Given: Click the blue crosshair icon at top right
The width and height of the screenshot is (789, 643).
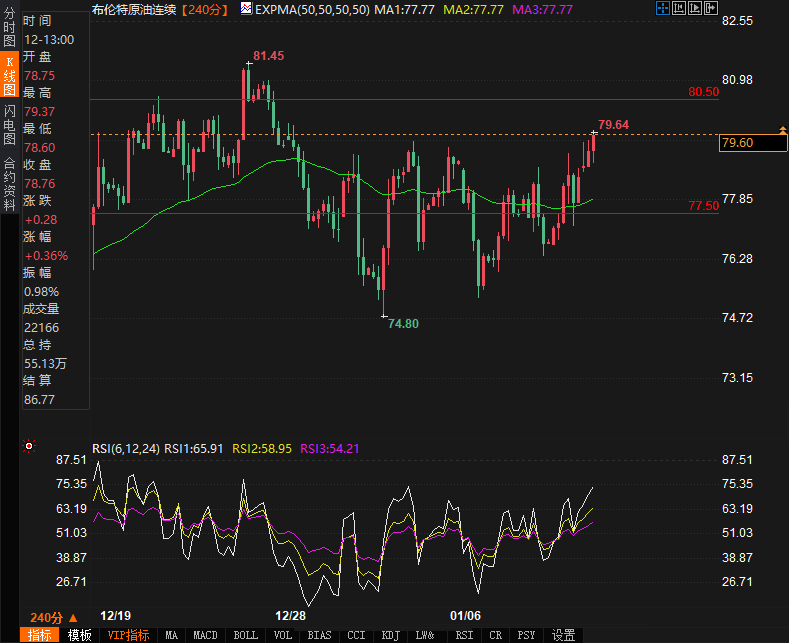Looking at the screenshot, I should pyautogui.click(x=664, y=9).
